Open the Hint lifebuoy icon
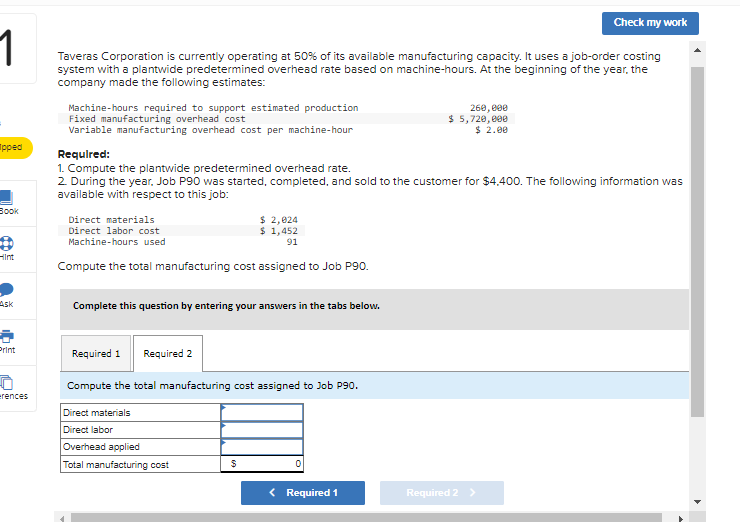Screen dimensions: 740x522 click(6, 243)
